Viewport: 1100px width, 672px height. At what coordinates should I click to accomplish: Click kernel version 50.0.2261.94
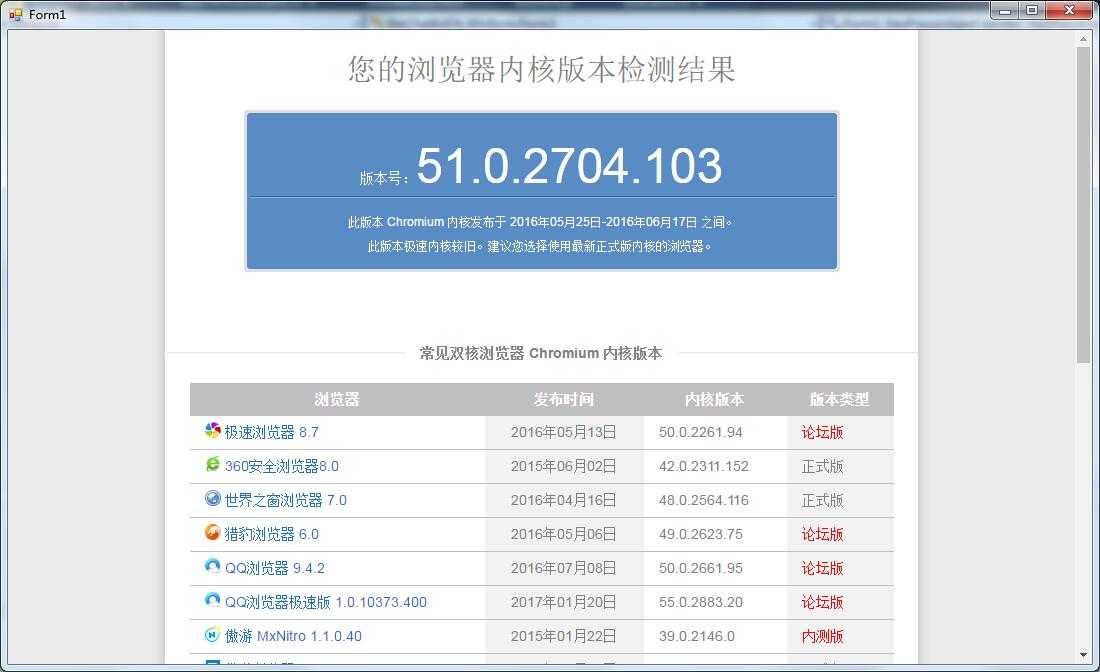pos(701,432)
